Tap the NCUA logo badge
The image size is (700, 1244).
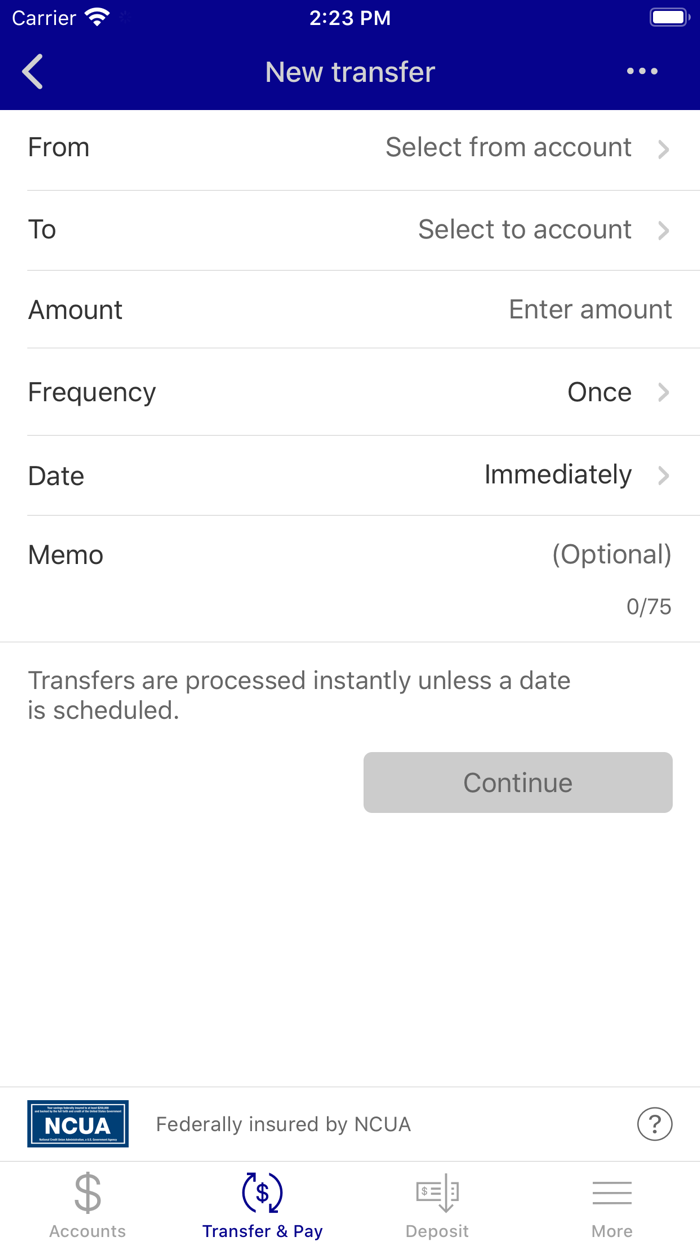tap(78, 1124)
